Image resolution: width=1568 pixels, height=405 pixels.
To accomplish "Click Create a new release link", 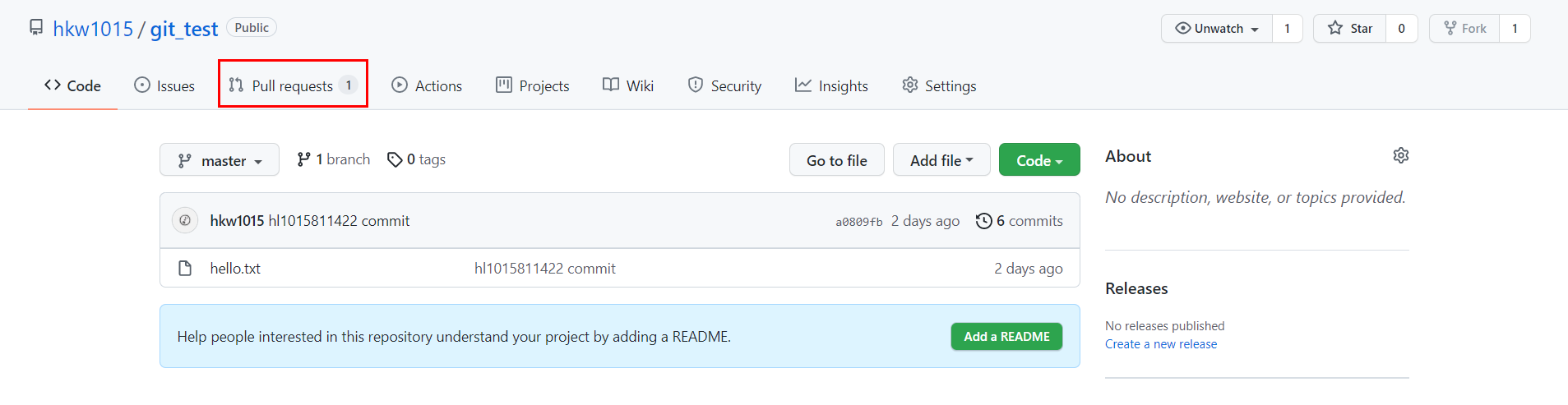I will click(x=1161, y=344).
